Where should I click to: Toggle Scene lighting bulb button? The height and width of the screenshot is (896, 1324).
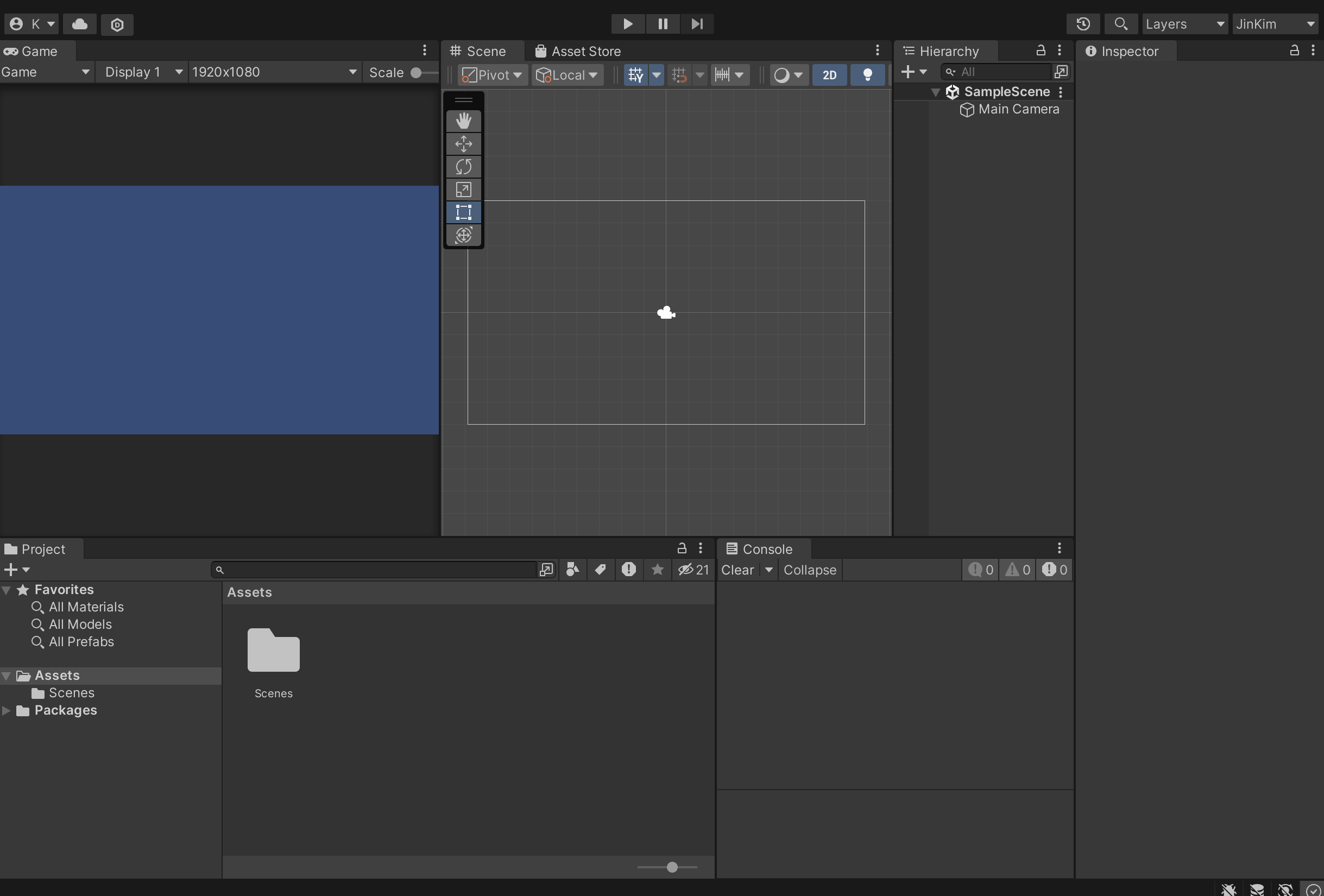[x=867, y=74]
